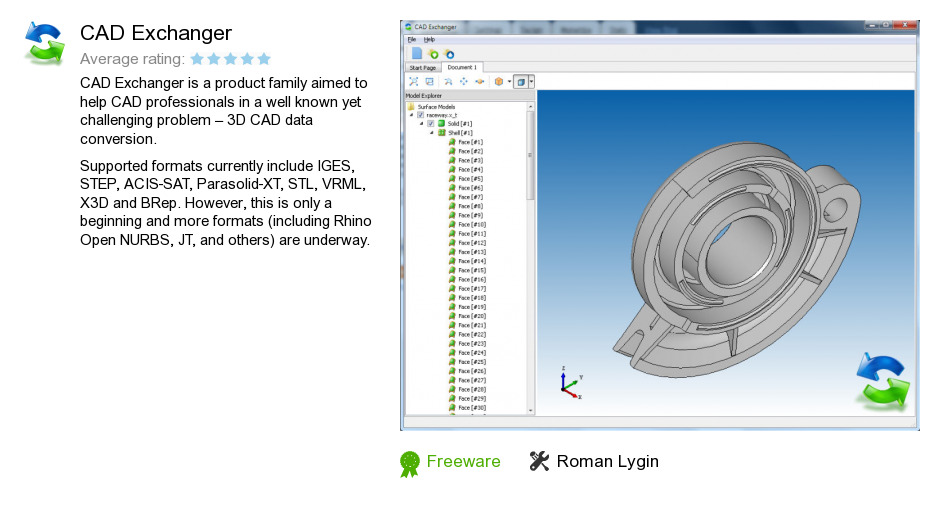Image resolution: width=940 pixels, height=508 pixels.
Task: Select the Pan view tool icon
Action: click(x=463, y=82)
